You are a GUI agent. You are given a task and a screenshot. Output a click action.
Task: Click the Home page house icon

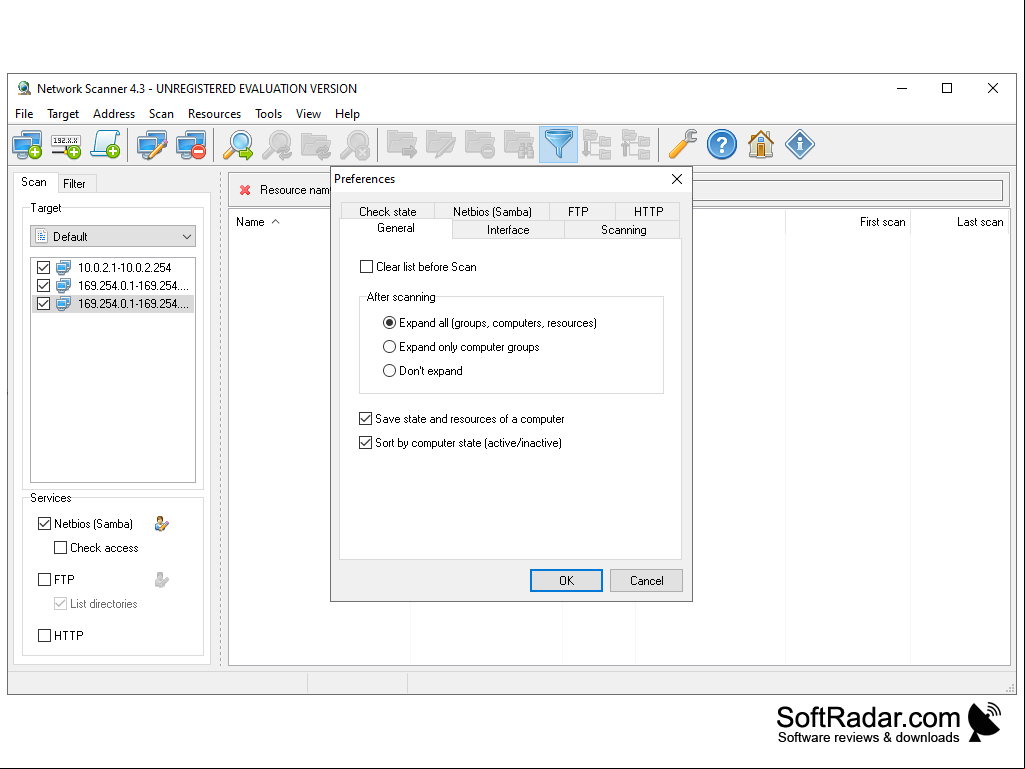[x=761, y=145]
